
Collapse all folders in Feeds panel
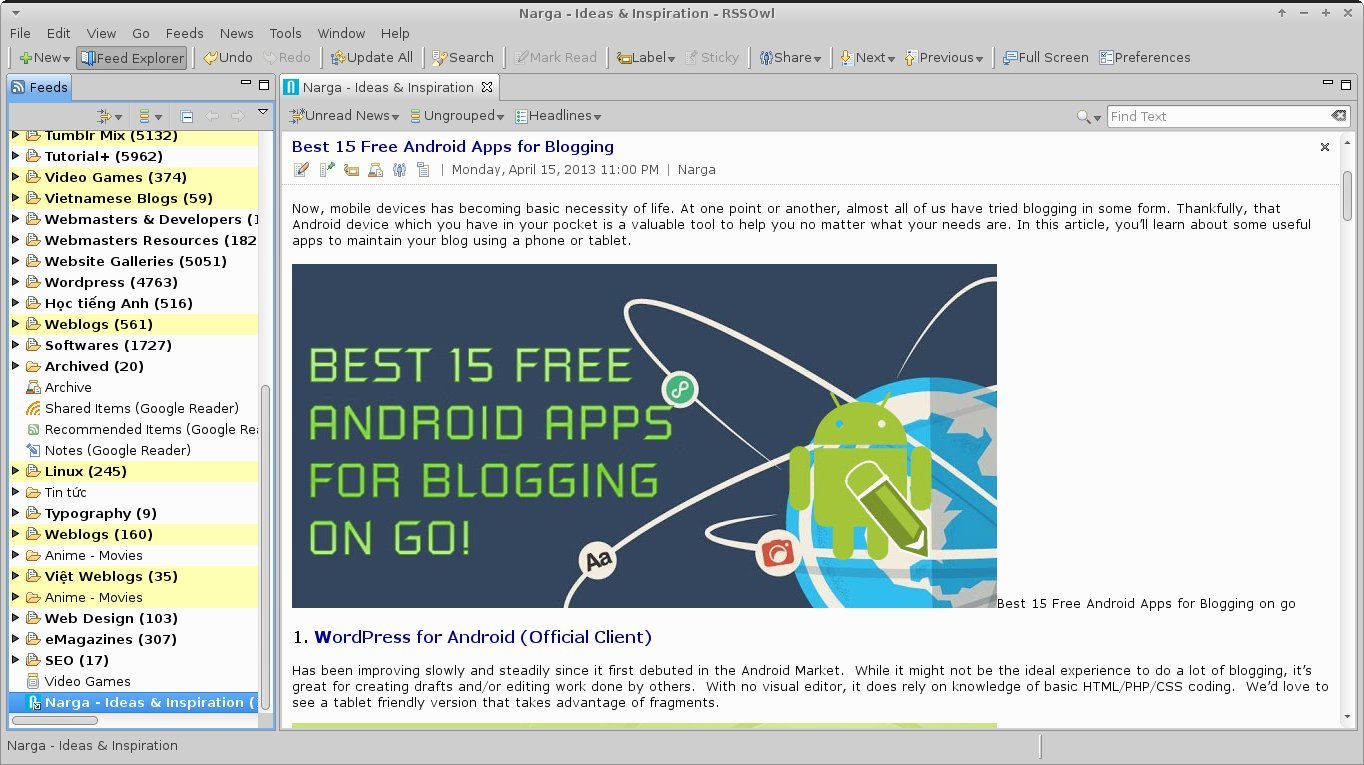[186, 116]
